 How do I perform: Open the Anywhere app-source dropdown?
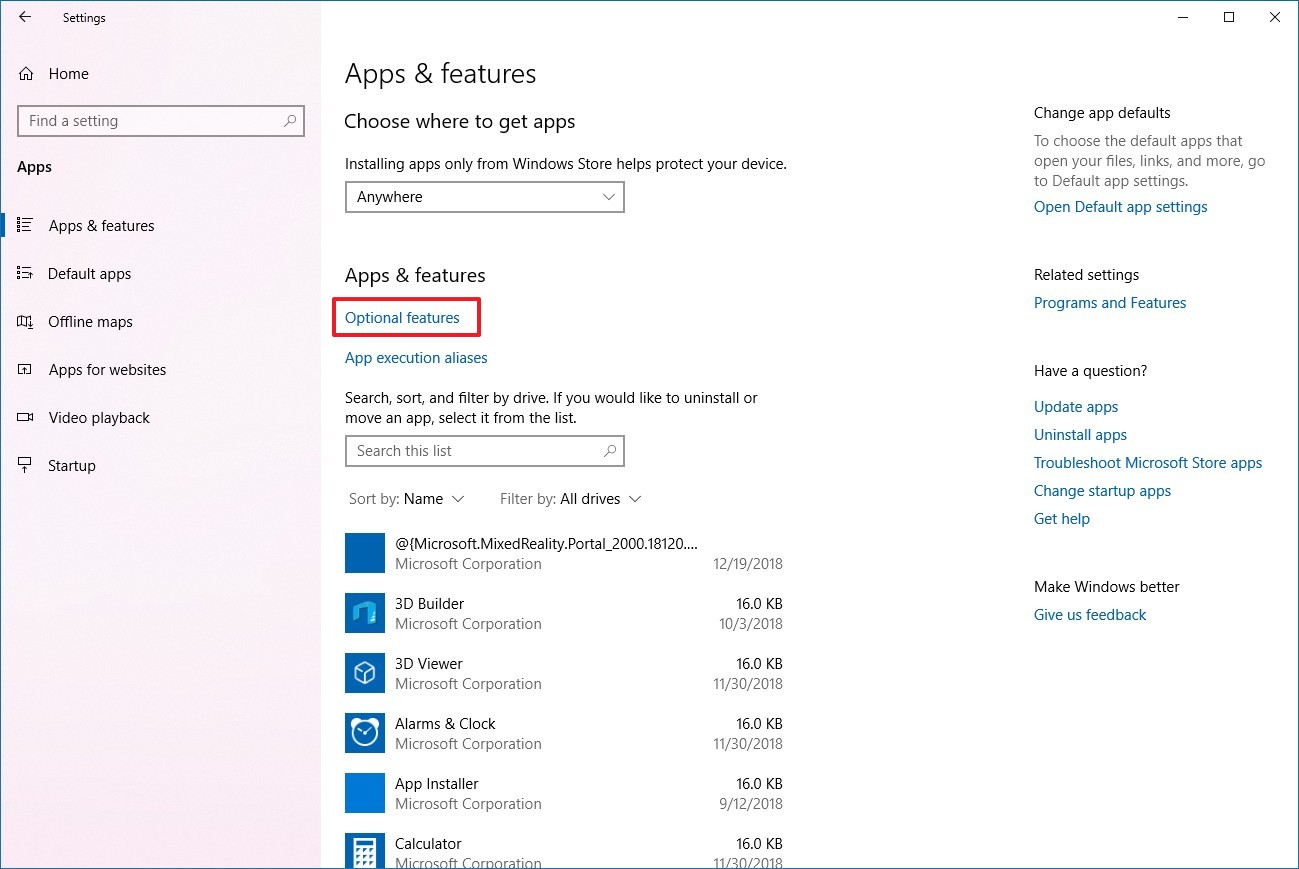point(484,197)
